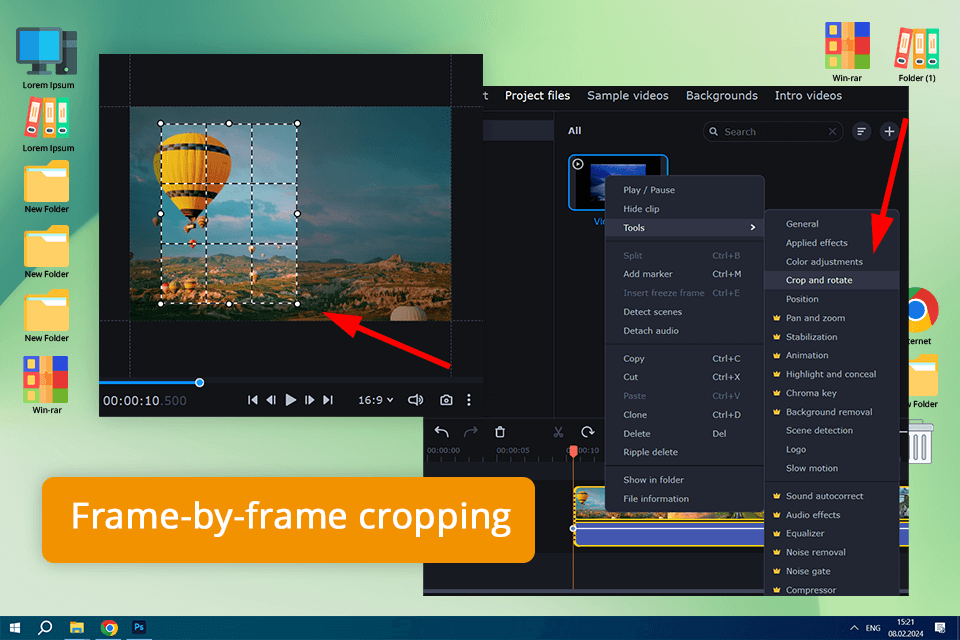Open the player's three-dot more menu
Viewport: 960px width, 640px height.
(x=469, y=400)
